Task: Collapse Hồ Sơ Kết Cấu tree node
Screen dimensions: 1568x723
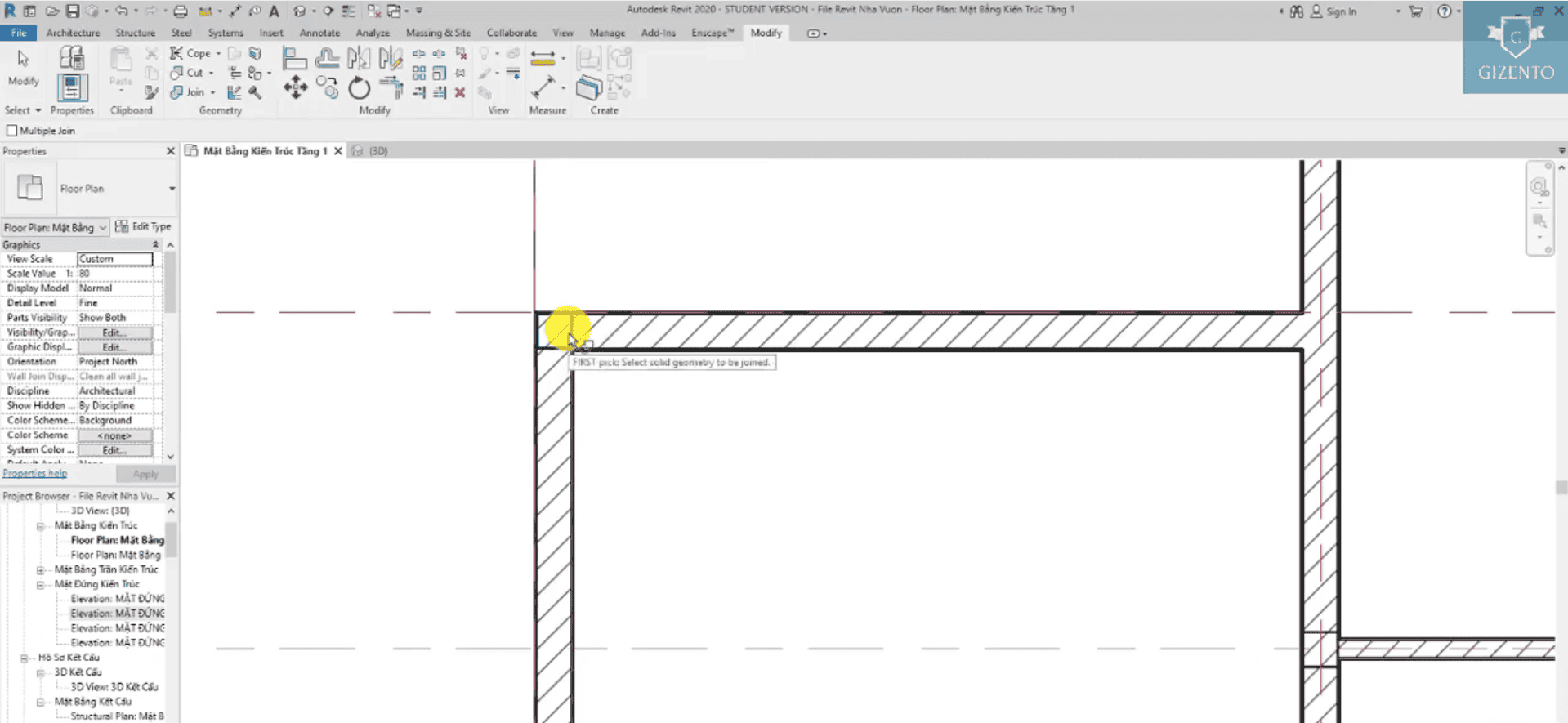Action: click(x=24, y=658)
